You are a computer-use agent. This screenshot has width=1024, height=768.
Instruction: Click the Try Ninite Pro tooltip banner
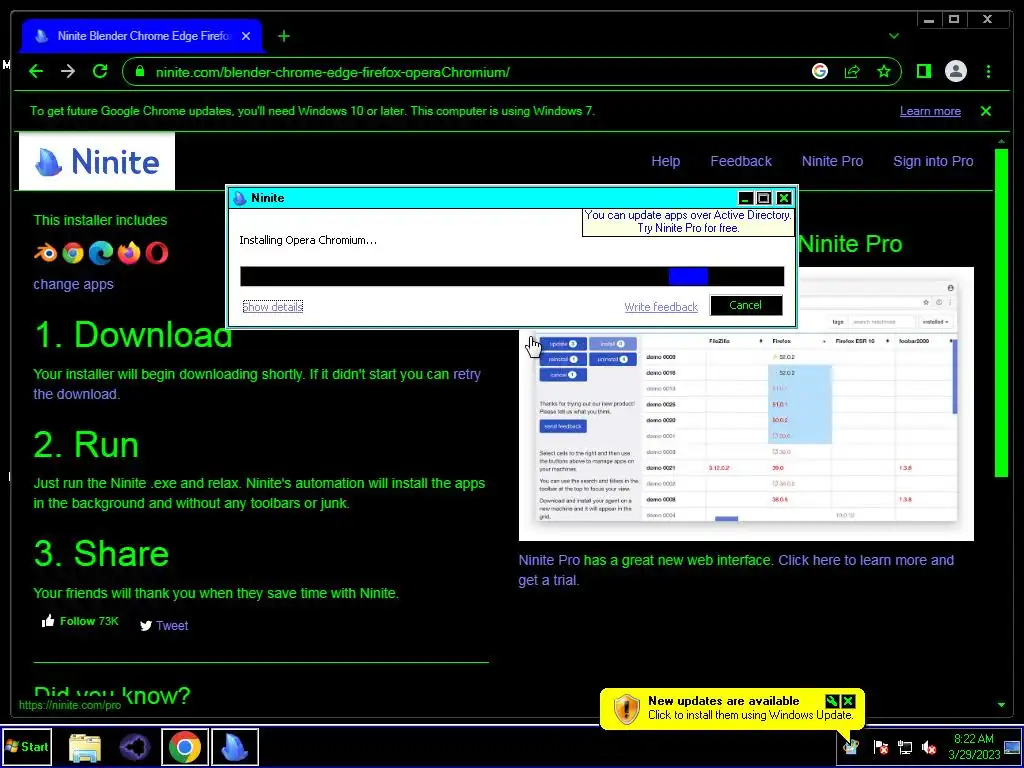[x=688, y=221]
